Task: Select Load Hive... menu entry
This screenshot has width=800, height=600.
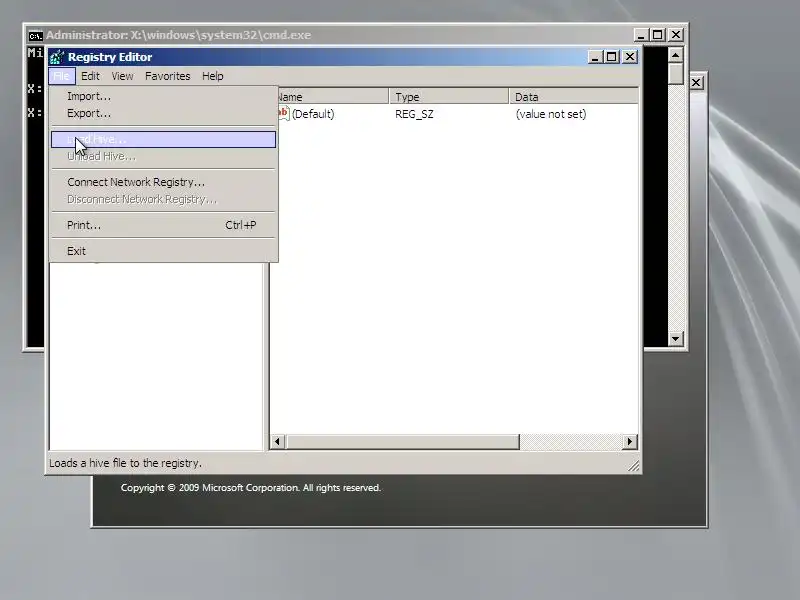Action: coord(163,139)
